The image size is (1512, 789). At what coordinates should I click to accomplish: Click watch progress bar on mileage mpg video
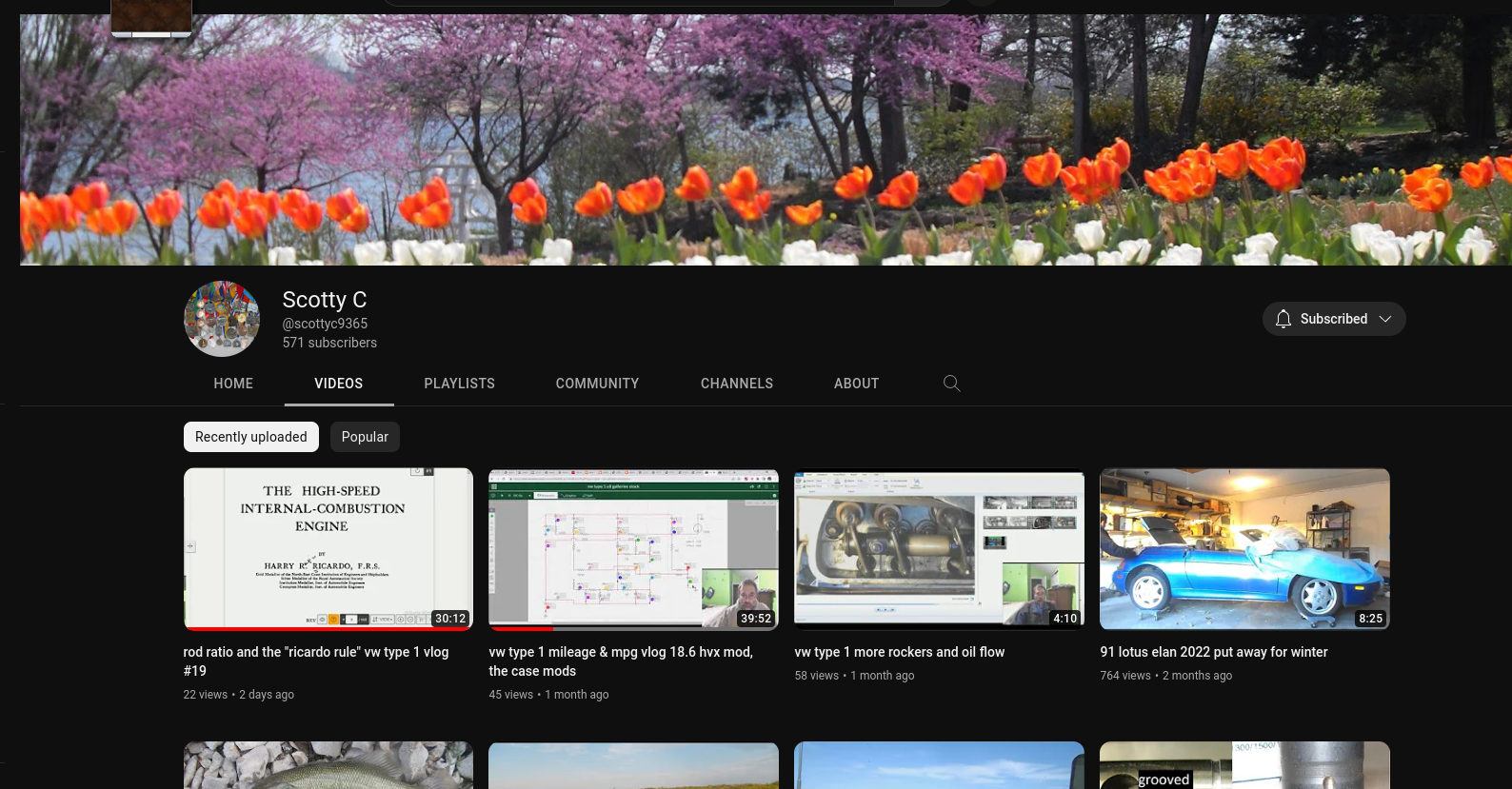click(634, 628)
